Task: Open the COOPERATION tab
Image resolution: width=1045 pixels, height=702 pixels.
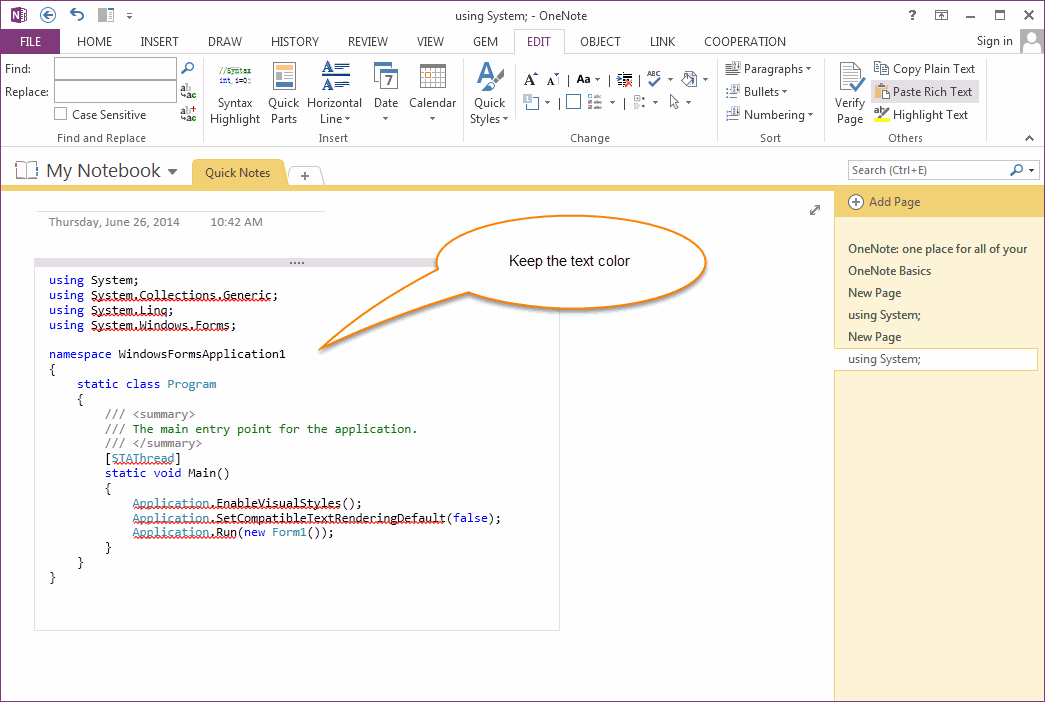Action: point(744,41)
